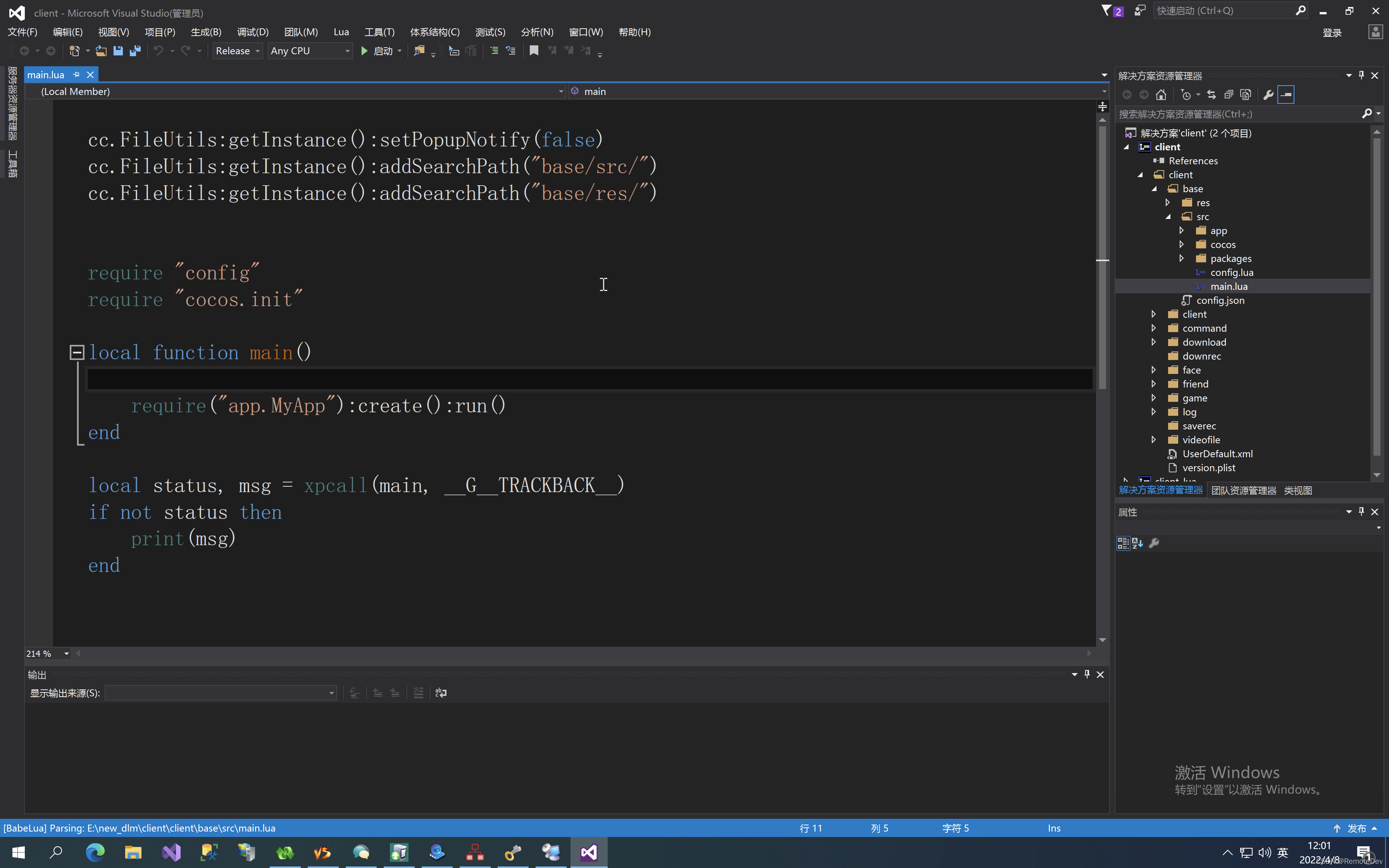
Task: Click the Find in Files toolbar icon
Action: coord(419,50)
